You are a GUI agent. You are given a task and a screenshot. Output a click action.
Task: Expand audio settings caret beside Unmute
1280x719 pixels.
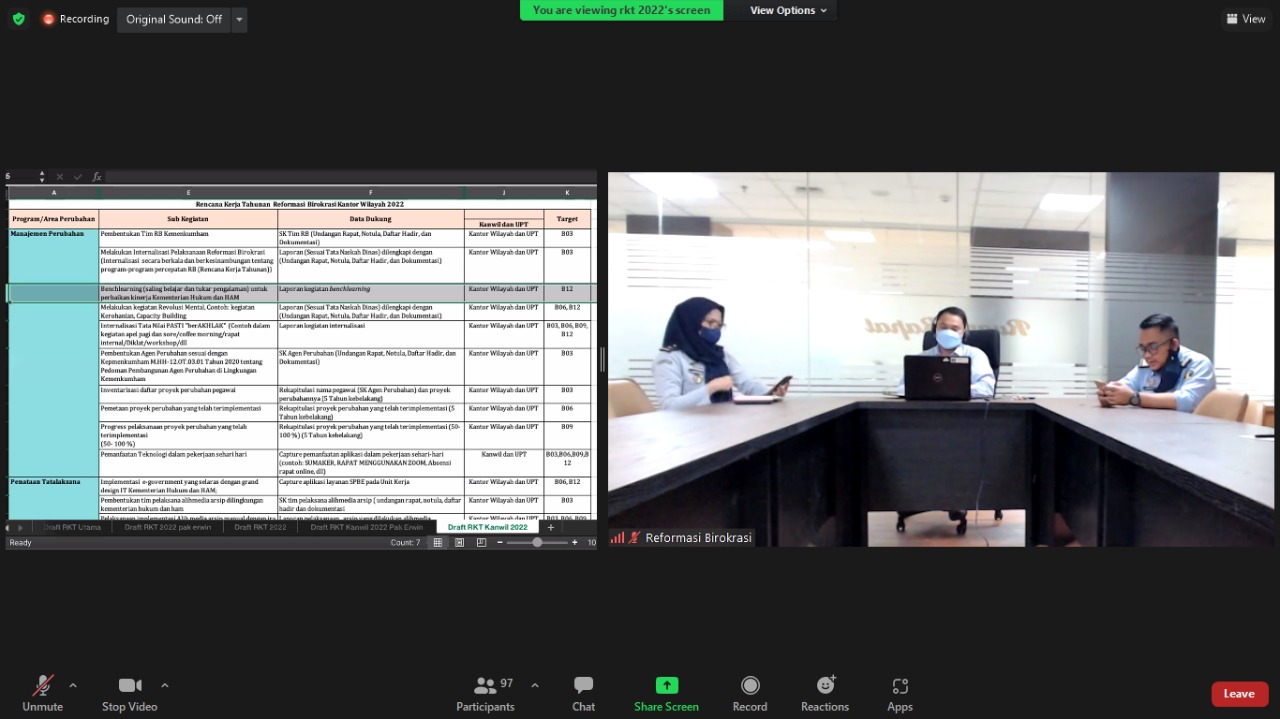pyautogui.click(x=73, y=685)
